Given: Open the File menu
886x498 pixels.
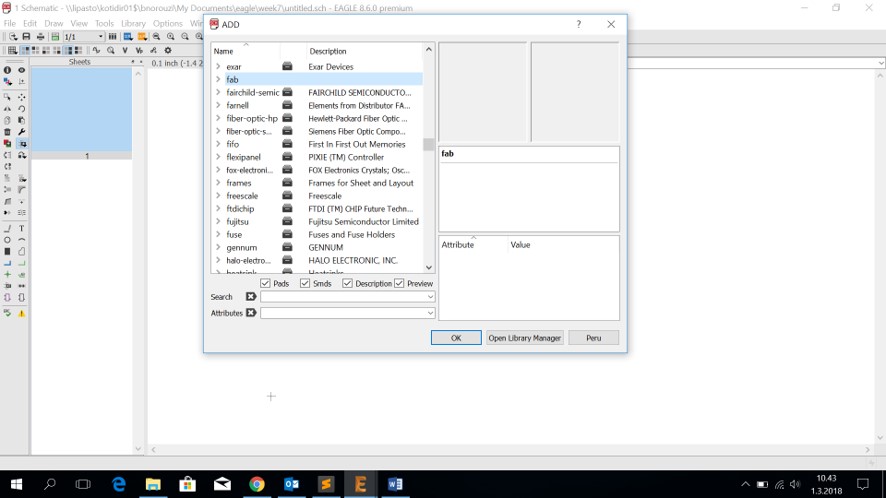Looking at the screenshot, I should [10, 23].
